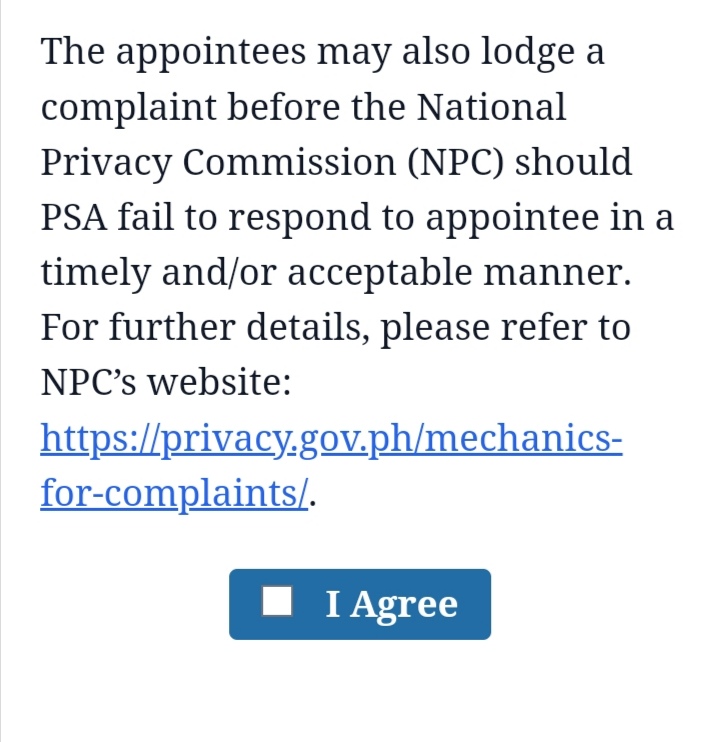Click the 'gov.ph' portion of the URL
This screenshot has width=719, height=742.
[356, 439]
